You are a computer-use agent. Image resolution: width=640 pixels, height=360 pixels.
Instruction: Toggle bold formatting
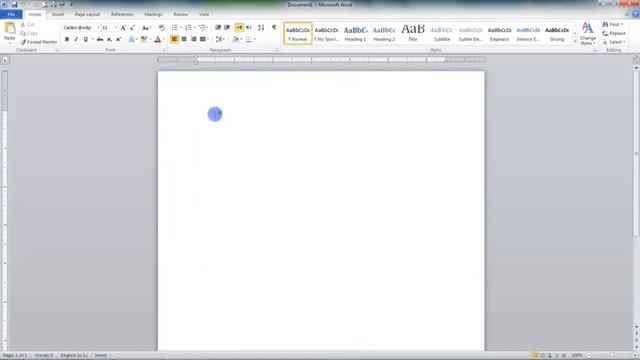[67, 40]
